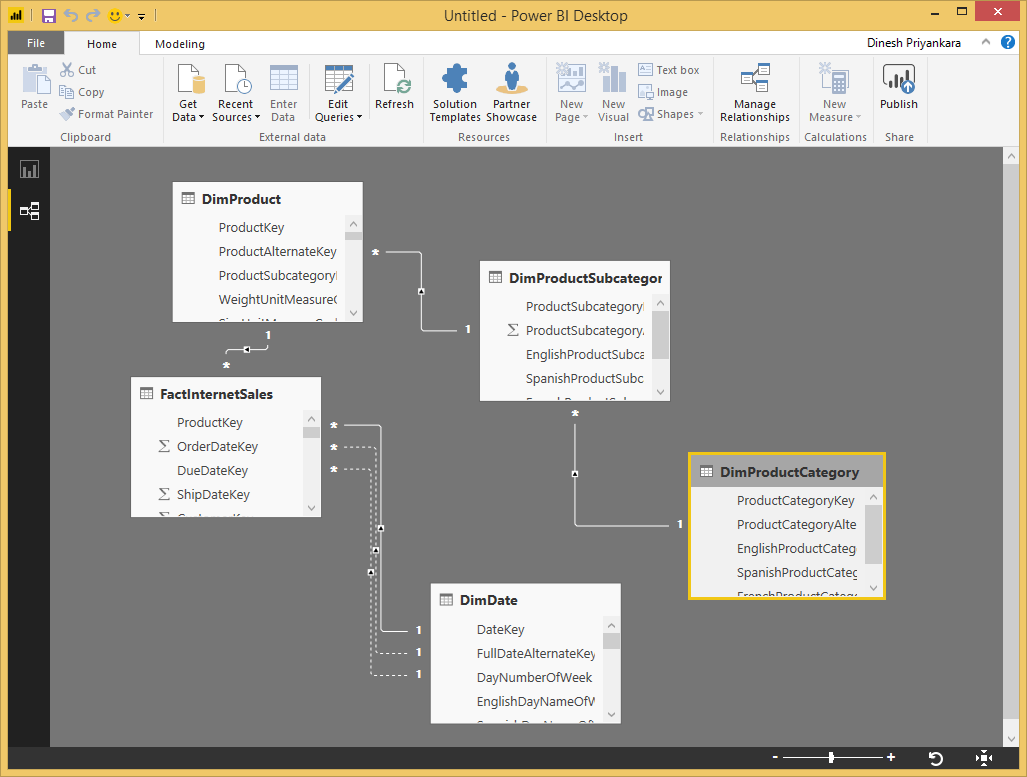Screen dimensions: 1027x777
Task: Click the DimDate scroll down arrow
Action: [x=612, y=714]
